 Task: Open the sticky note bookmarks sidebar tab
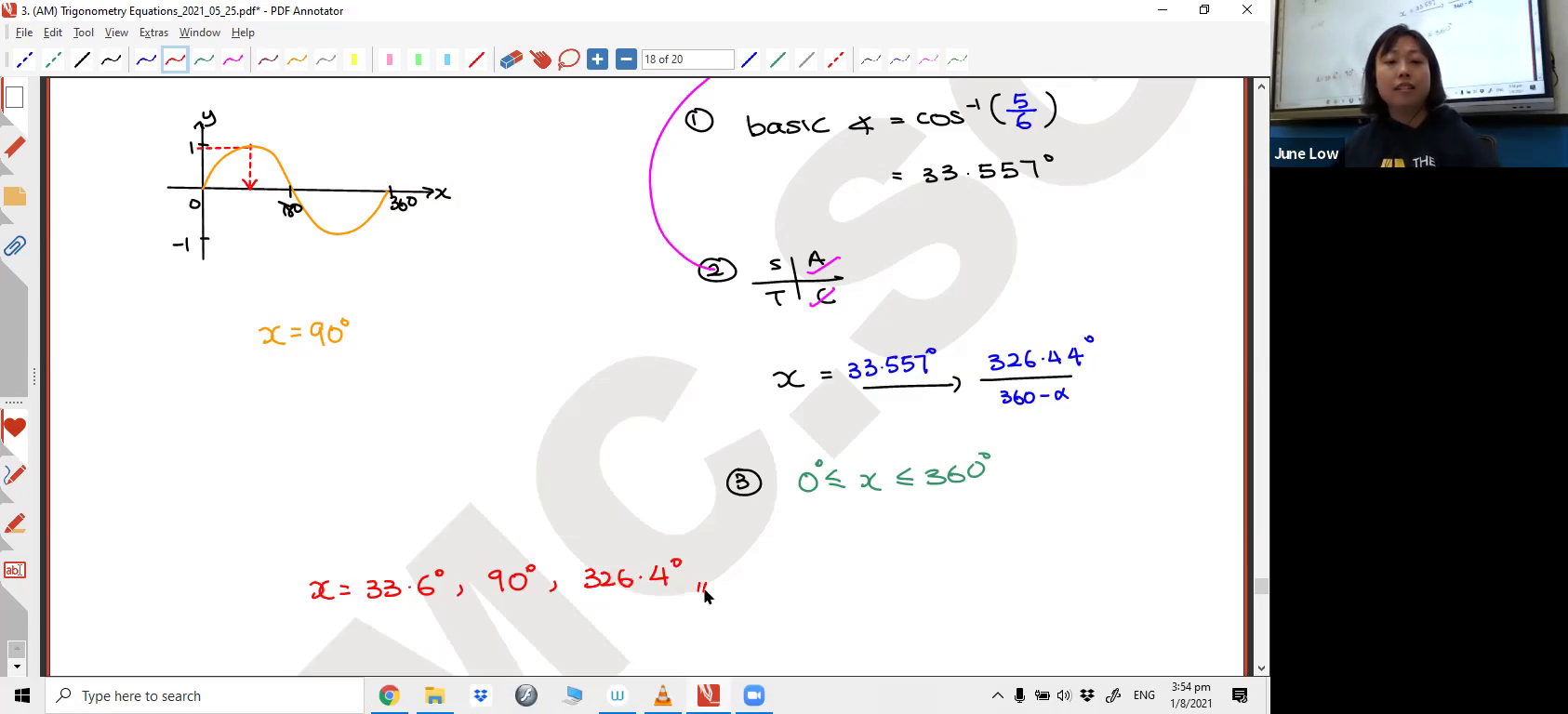[14, 196]
